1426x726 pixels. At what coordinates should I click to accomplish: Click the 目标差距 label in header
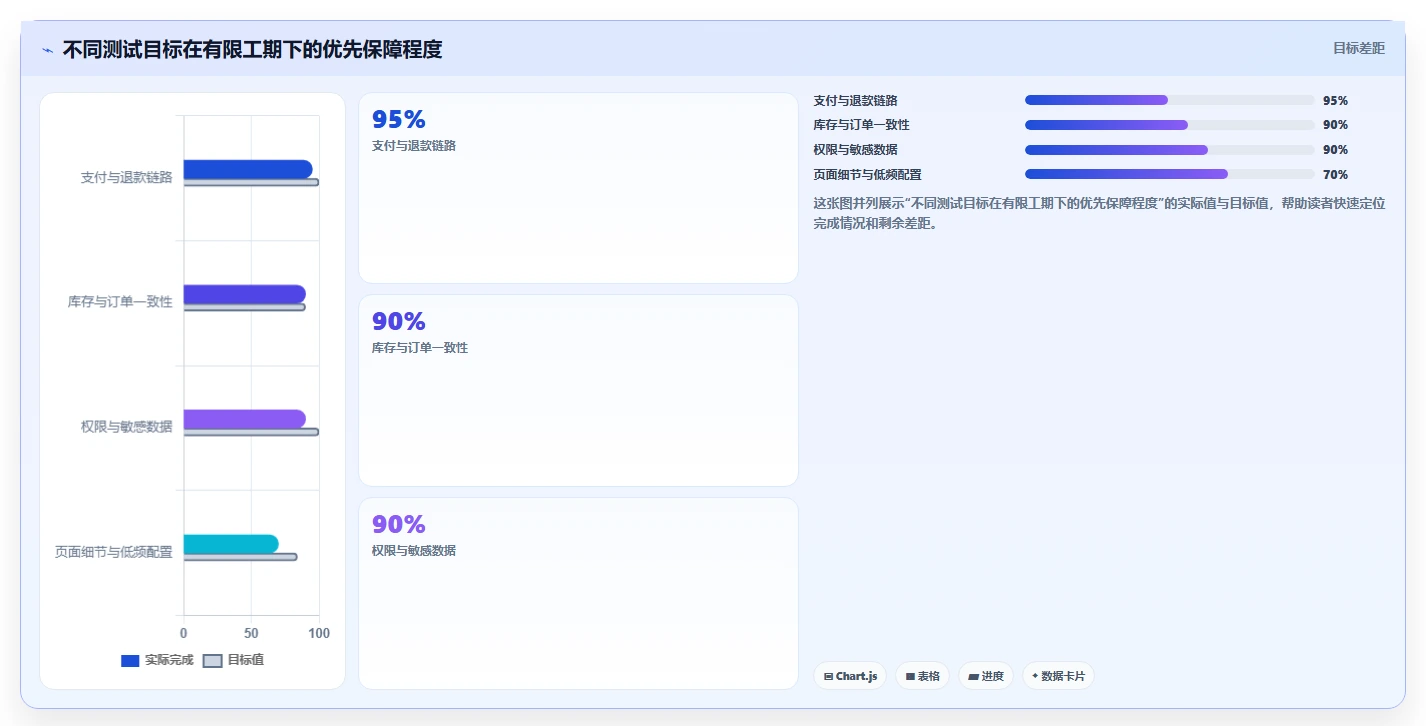coord(1359,48)
